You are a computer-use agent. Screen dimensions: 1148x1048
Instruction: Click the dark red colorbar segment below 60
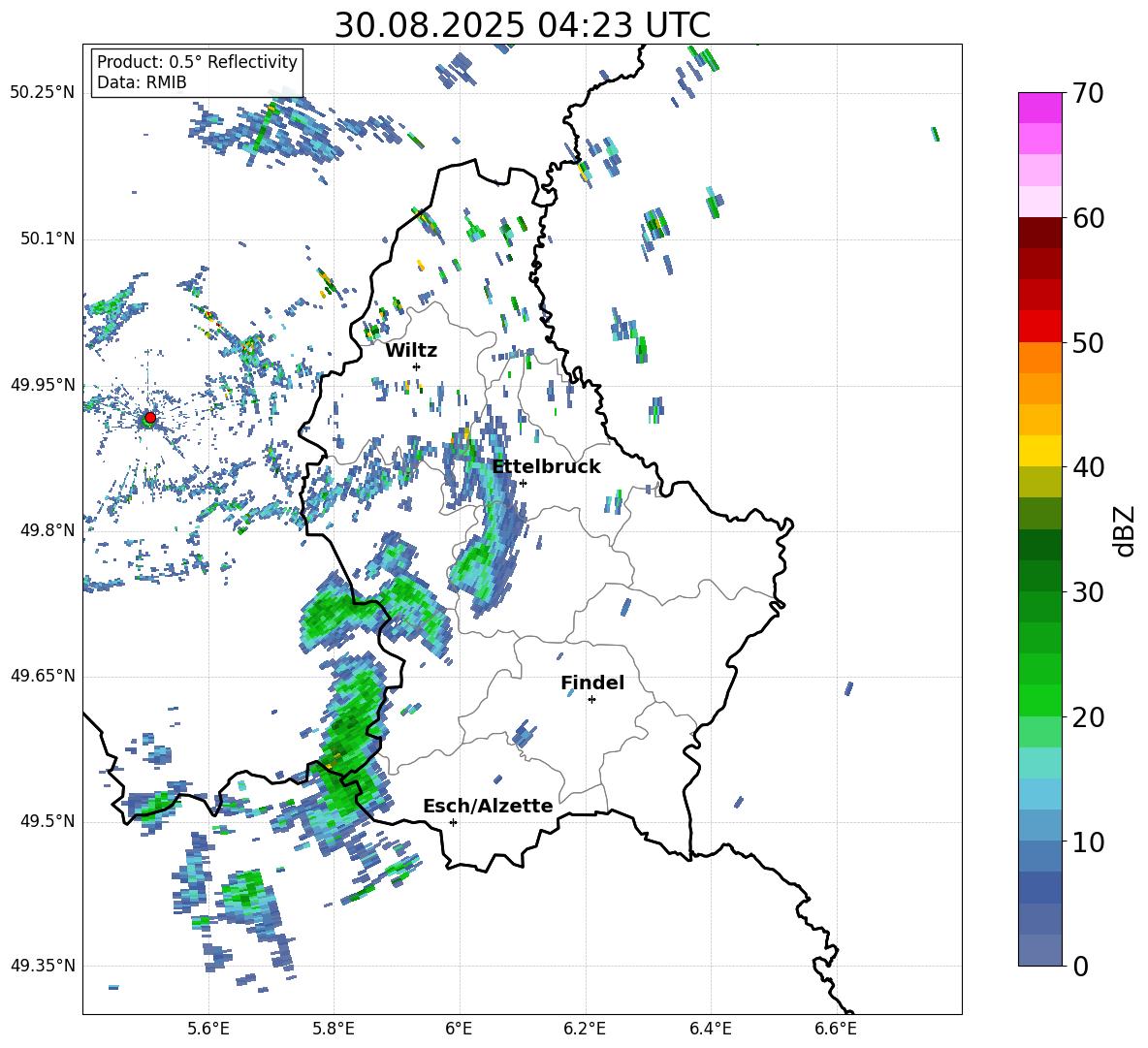[1040, 233]
